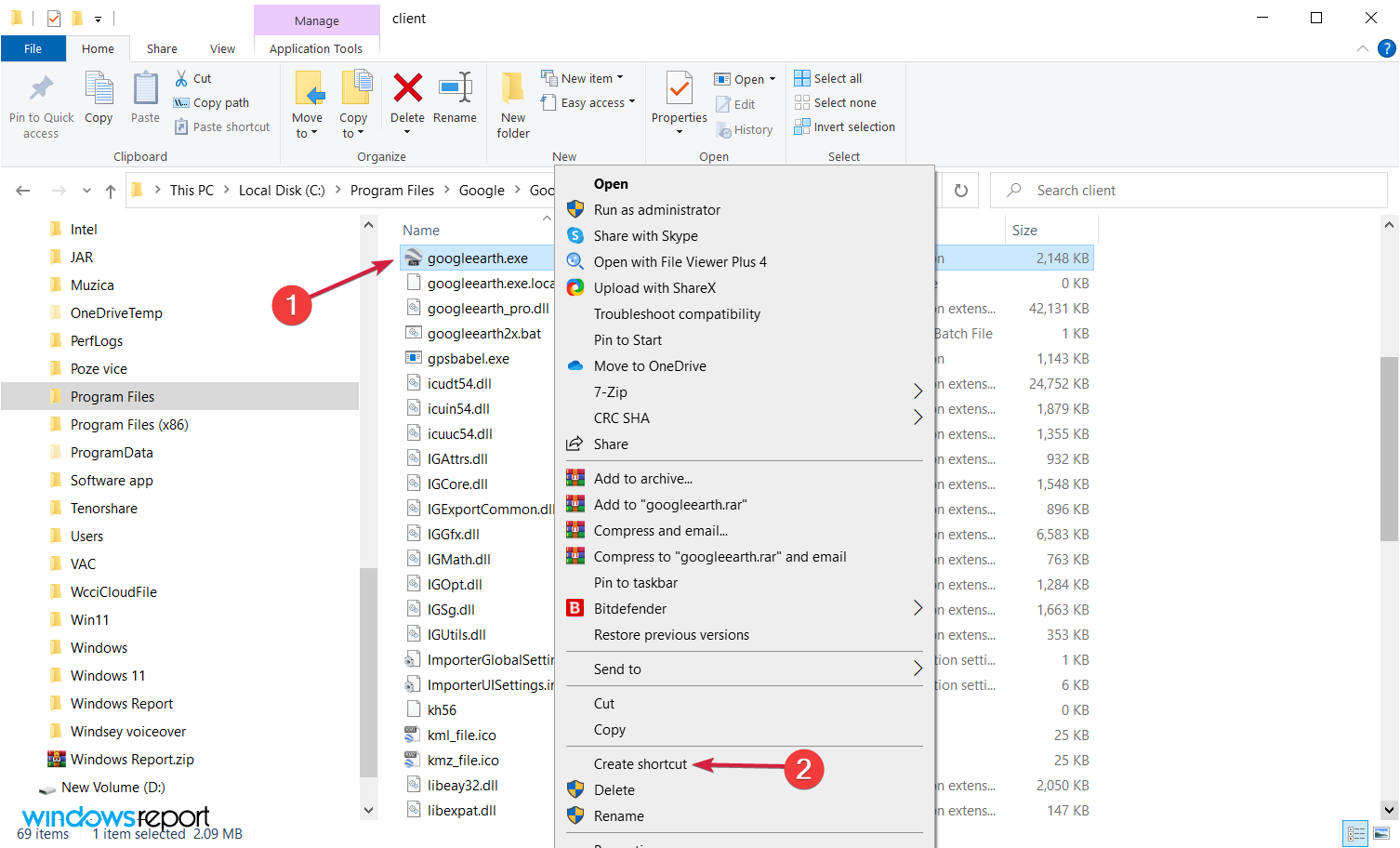Switch to Large icons view in status bar
Screen dimensions: 1400x848
pyautogui.click(x=1381, y=834)
